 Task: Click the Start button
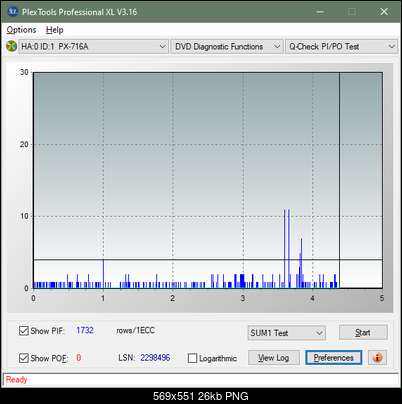(x=363, y=332)
